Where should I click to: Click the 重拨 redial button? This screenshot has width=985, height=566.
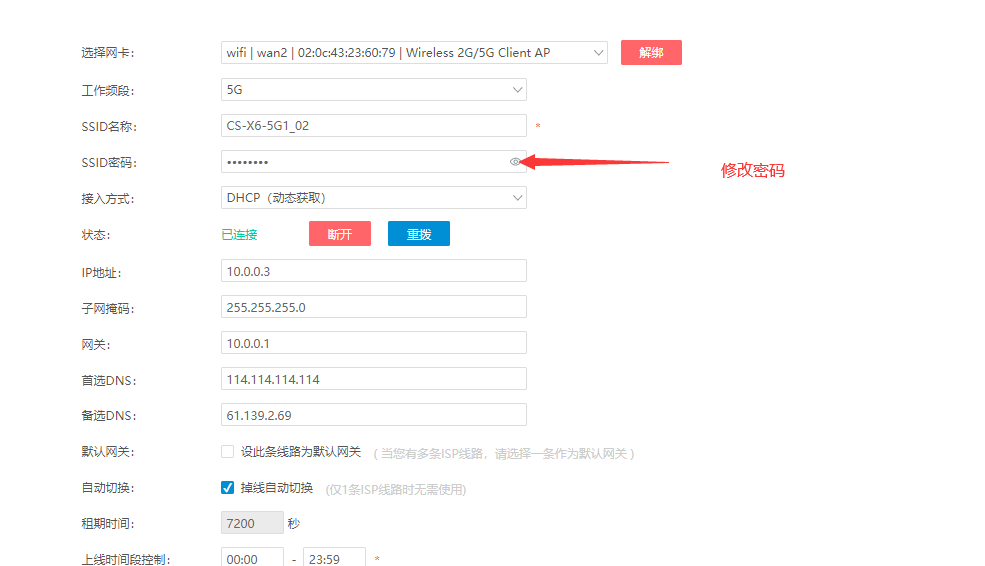pyautogui.click(x=419, y=234)
